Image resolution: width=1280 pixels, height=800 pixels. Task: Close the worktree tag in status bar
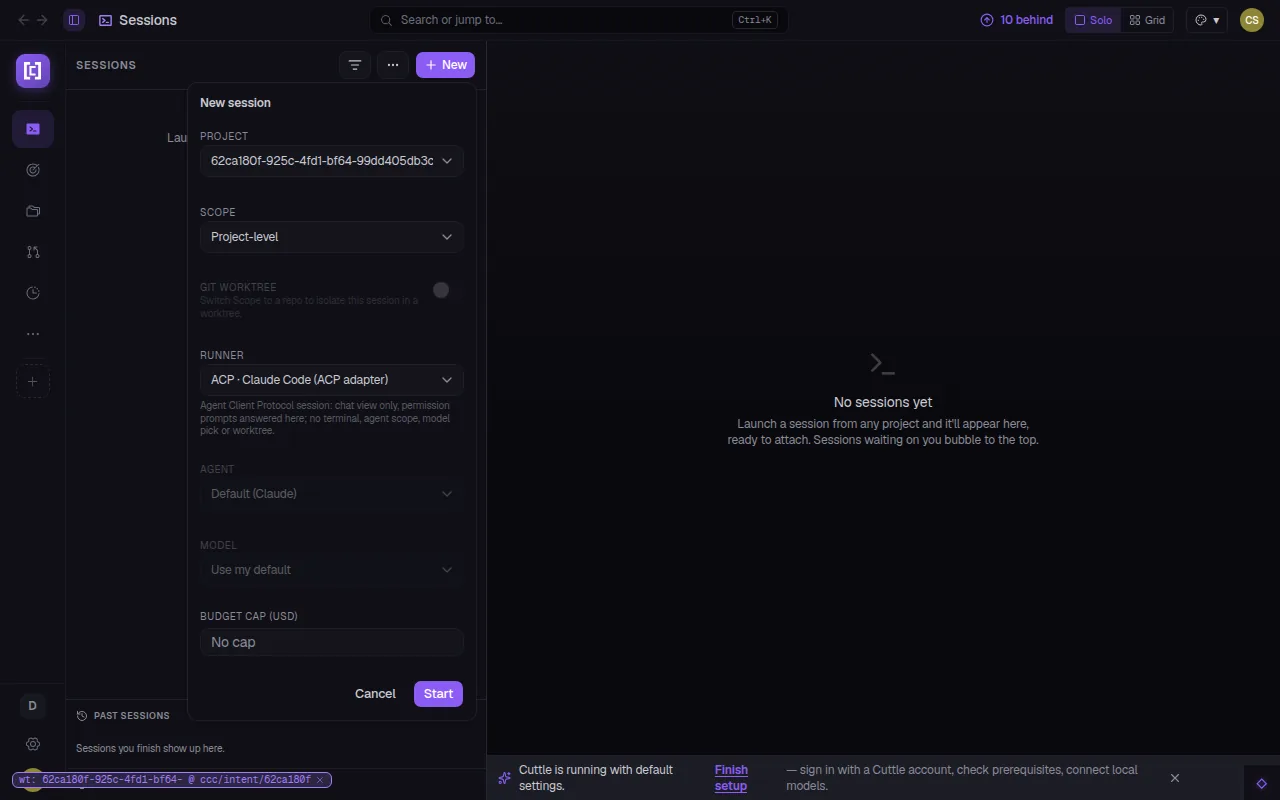[320, 780]
